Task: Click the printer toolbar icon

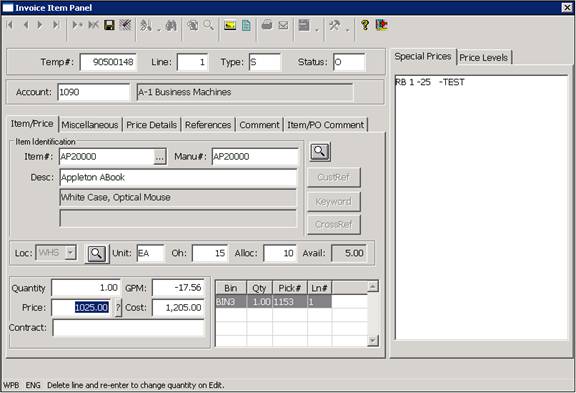Action: point(267,25)
